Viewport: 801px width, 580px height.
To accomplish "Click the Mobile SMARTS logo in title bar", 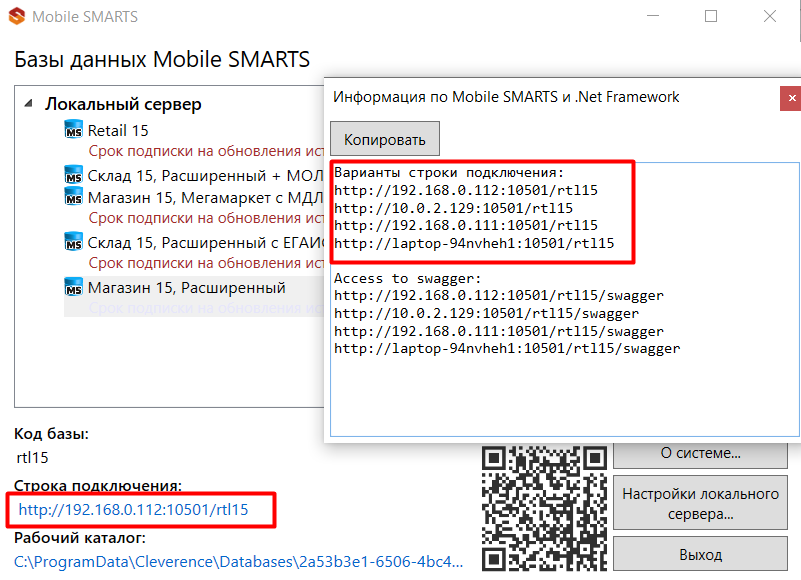I will (17, 16).
